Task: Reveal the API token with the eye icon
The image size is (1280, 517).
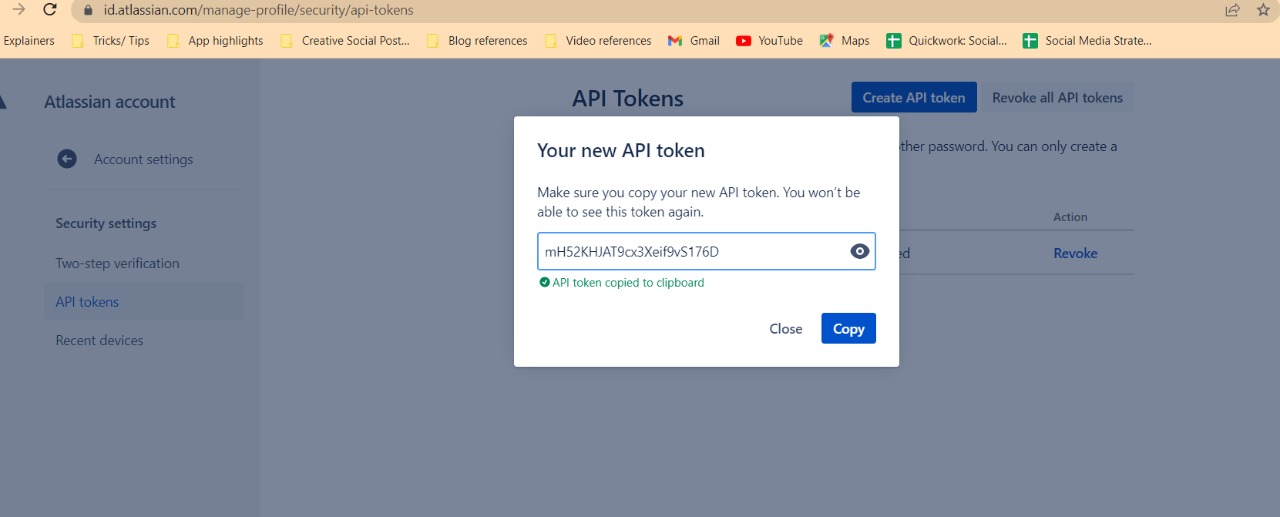Action: click(x=859, y=251)
